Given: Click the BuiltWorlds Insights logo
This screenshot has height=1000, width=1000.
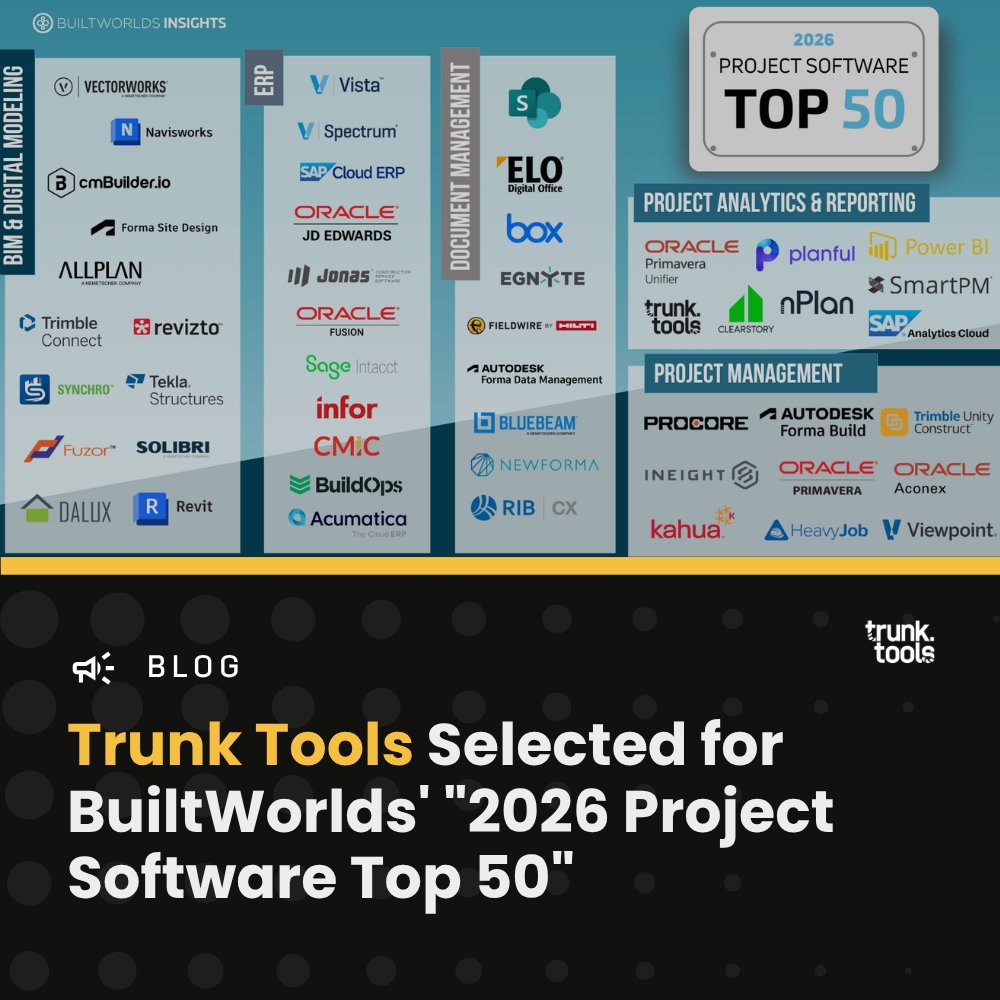Looking at the screenshot, I should click(129, 23).
